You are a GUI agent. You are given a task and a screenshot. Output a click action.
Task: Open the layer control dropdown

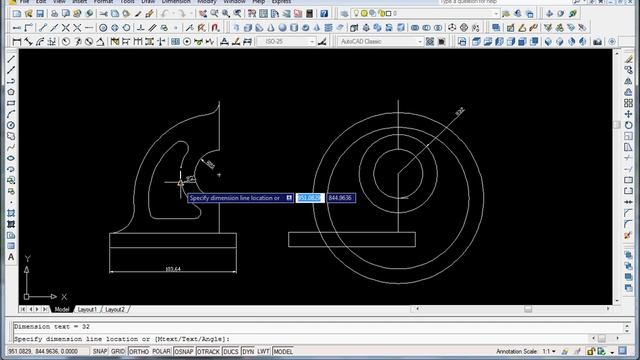point(496,13)
